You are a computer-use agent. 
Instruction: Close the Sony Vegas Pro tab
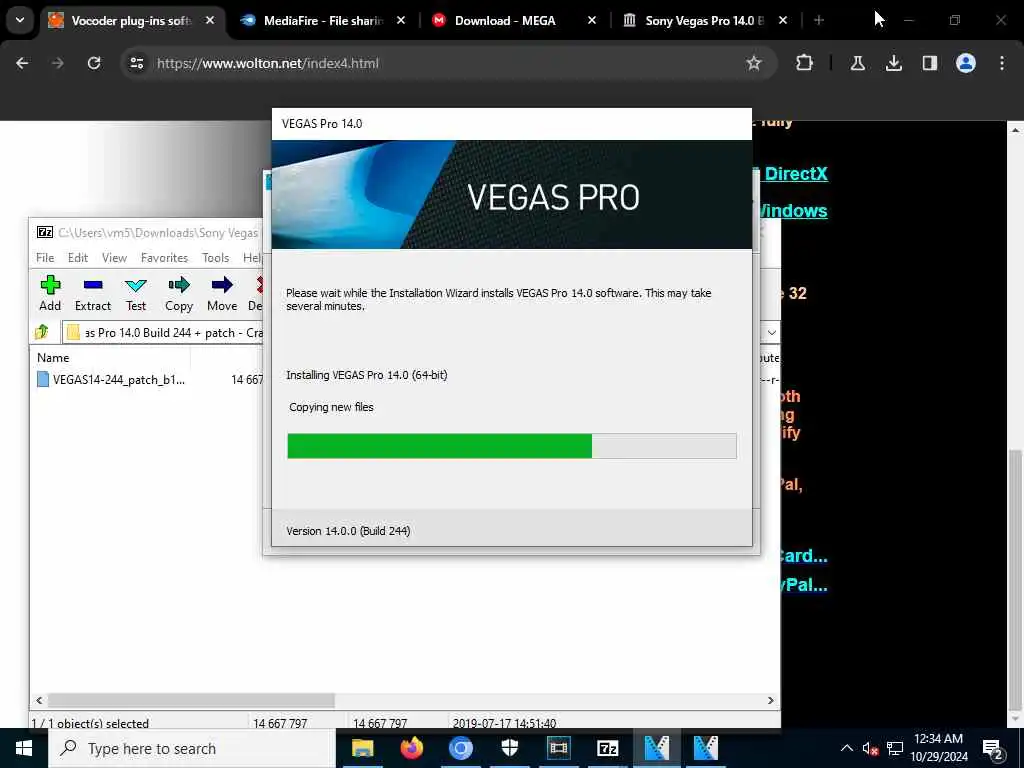point(783,21)
